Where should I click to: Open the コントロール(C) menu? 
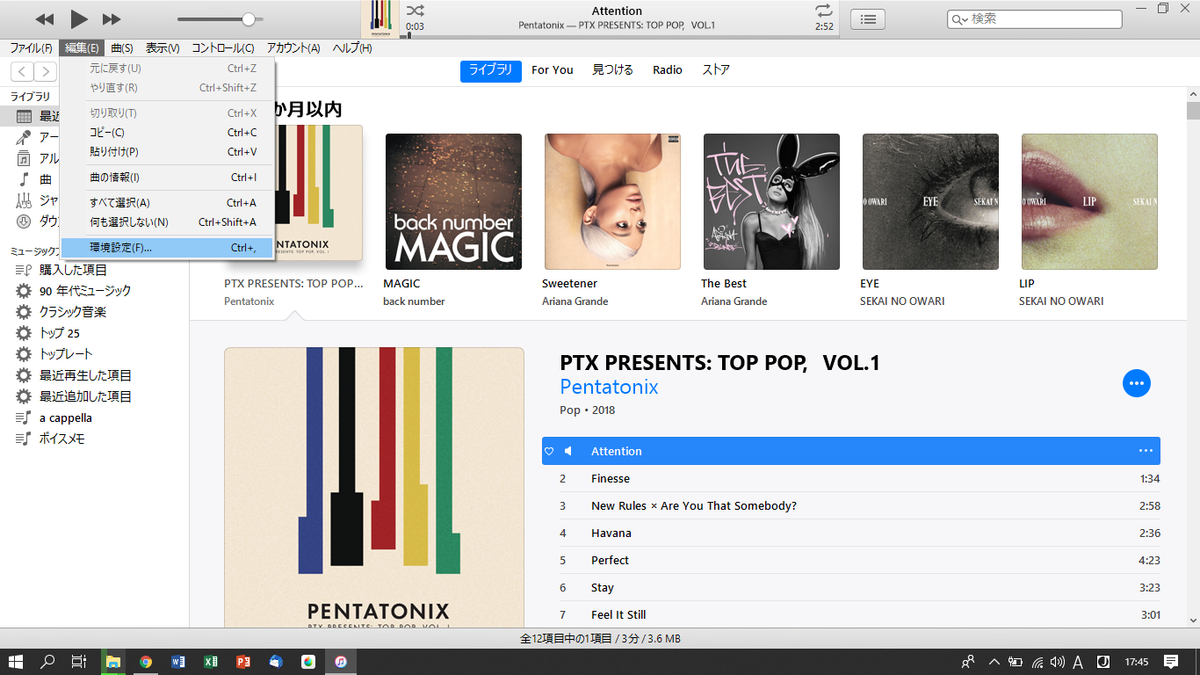(223, 48)
